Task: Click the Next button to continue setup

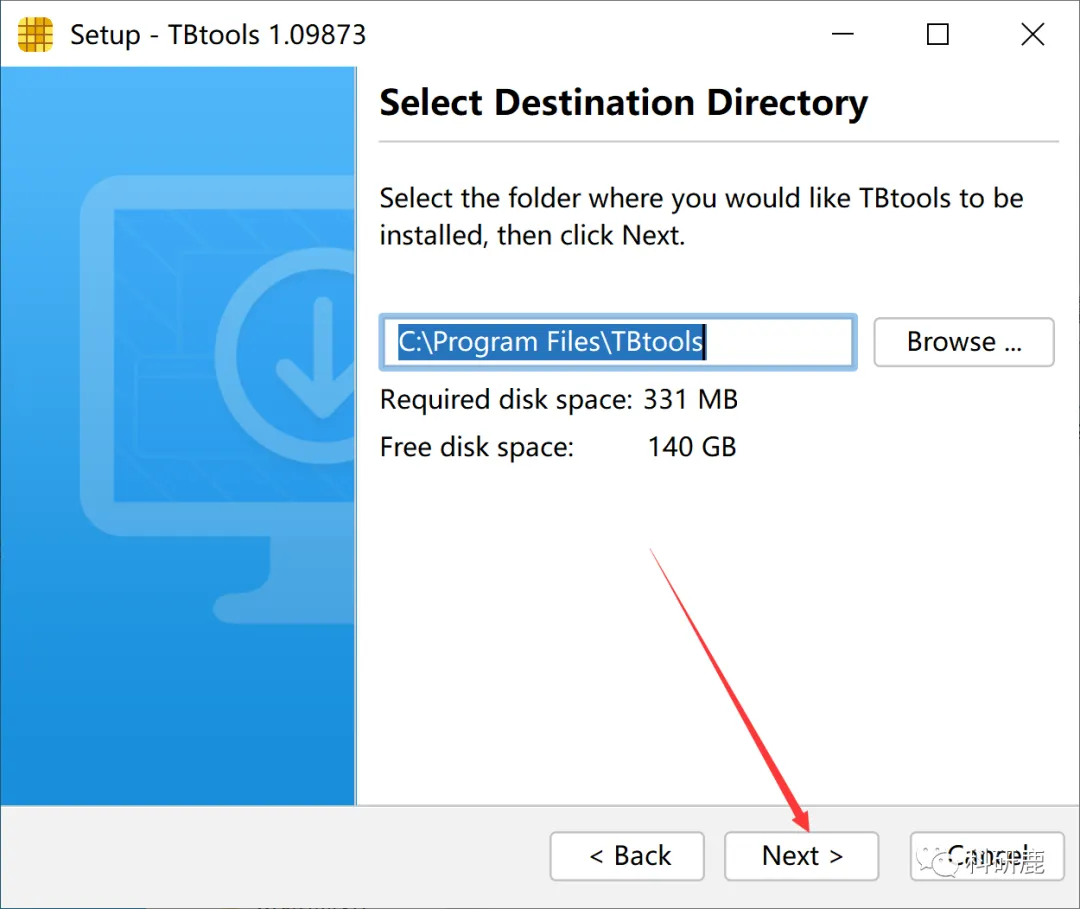Action: click(801, 856)
